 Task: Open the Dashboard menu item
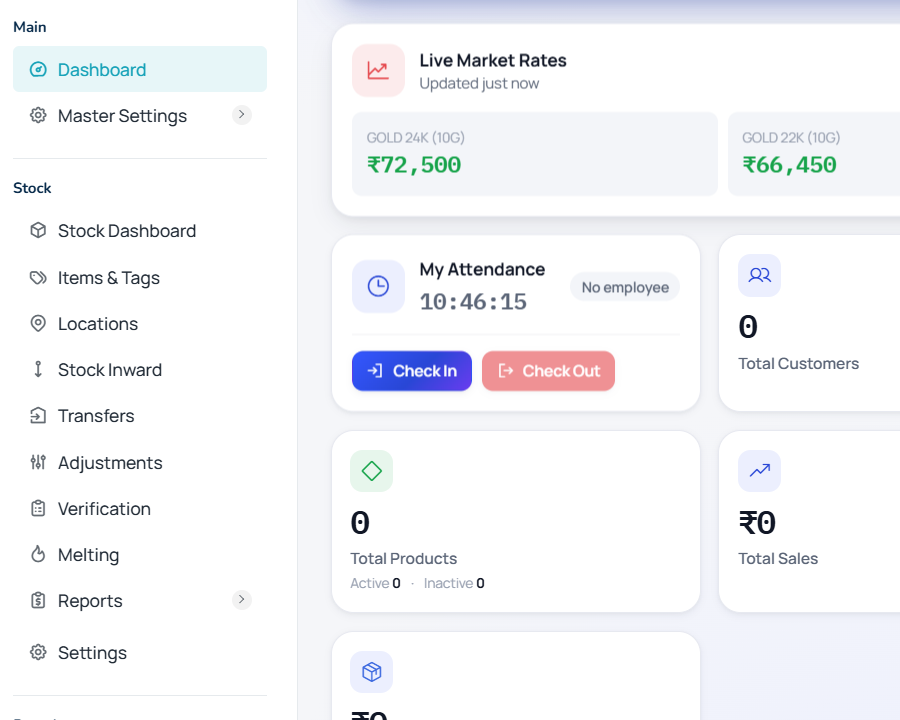point(139,69)
